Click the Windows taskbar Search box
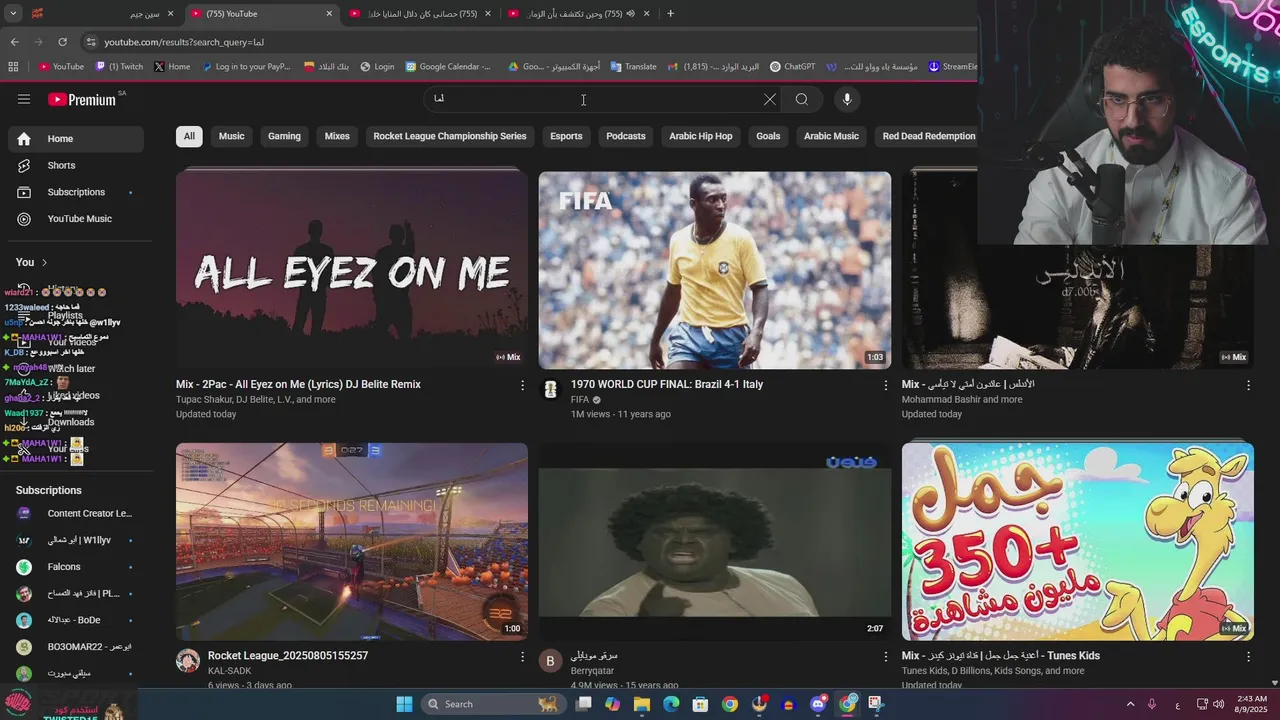The image size is (1280, 720). click(492, 704)
